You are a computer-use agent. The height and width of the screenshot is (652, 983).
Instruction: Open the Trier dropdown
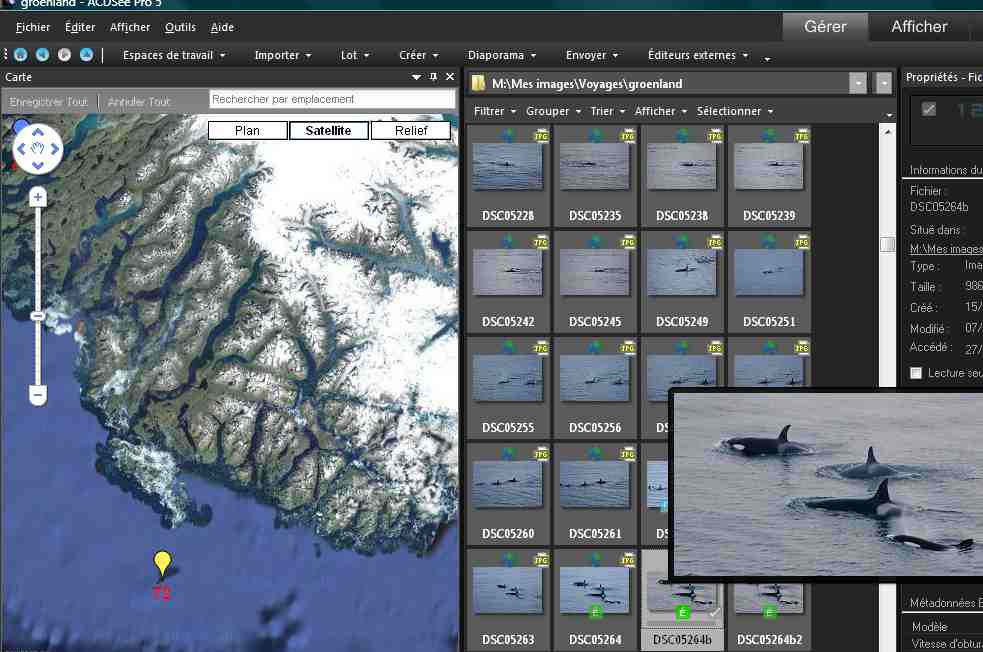click(x=608, y=111)
